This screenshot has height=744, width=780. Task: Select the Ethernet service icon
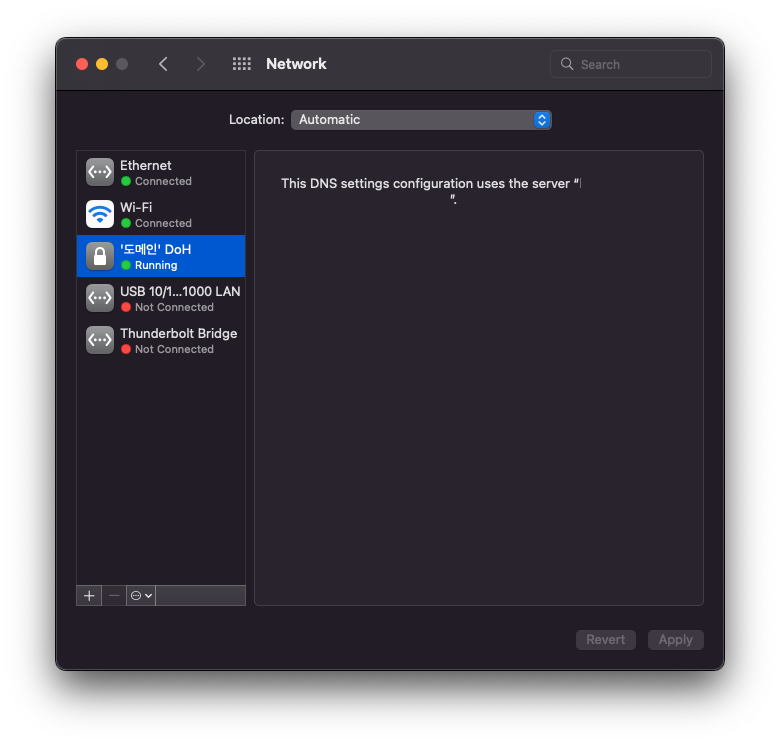pos(100,172)
